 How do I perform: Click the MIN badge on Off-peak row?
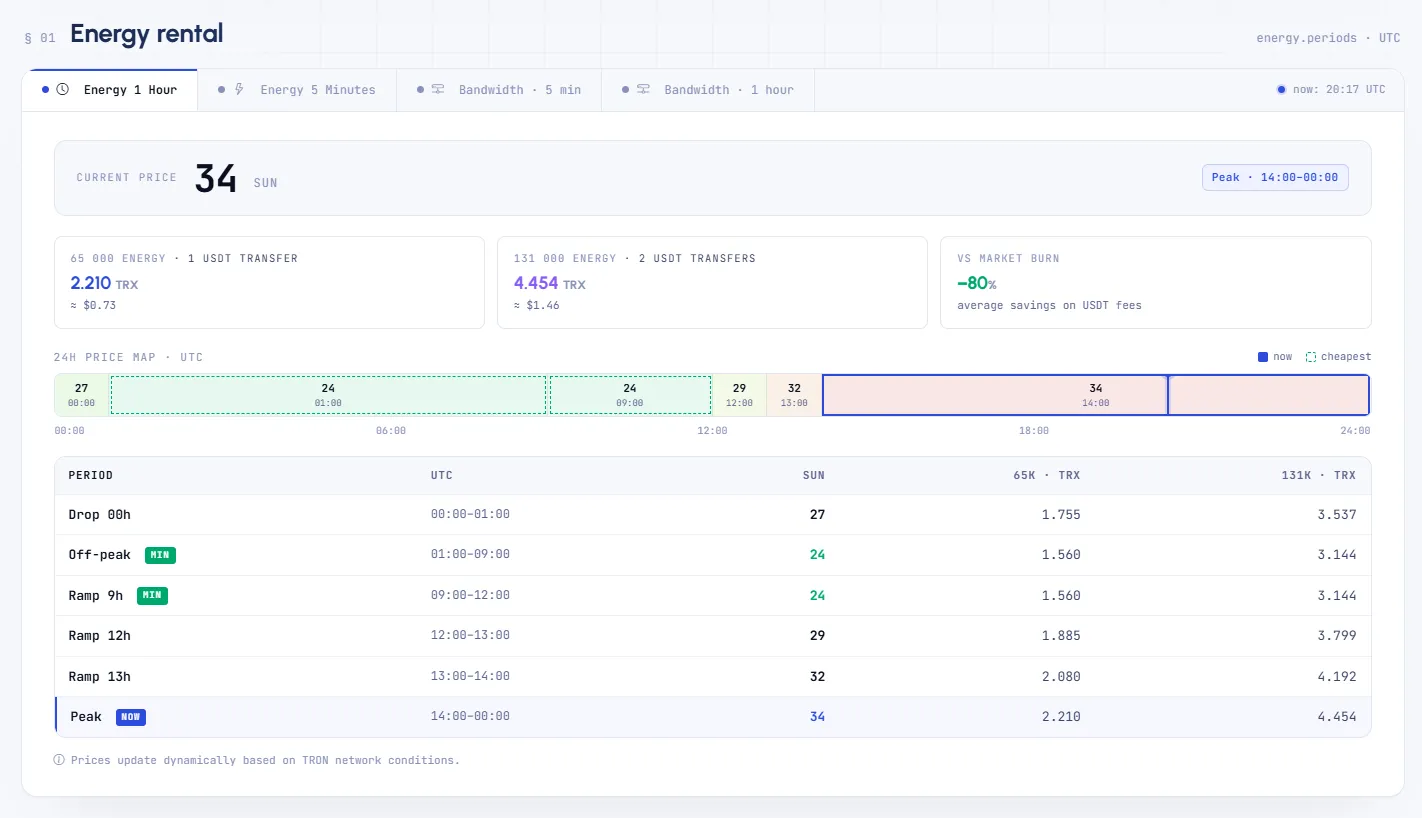[x=160, y=555]
